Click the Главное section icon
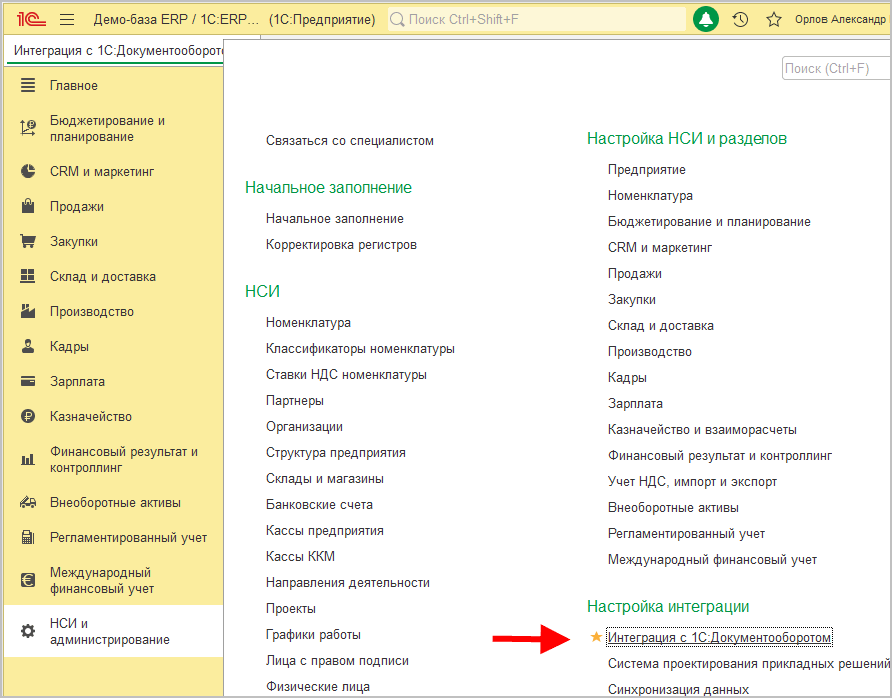The width and height of the screenshot is (892, 698). 28,85
